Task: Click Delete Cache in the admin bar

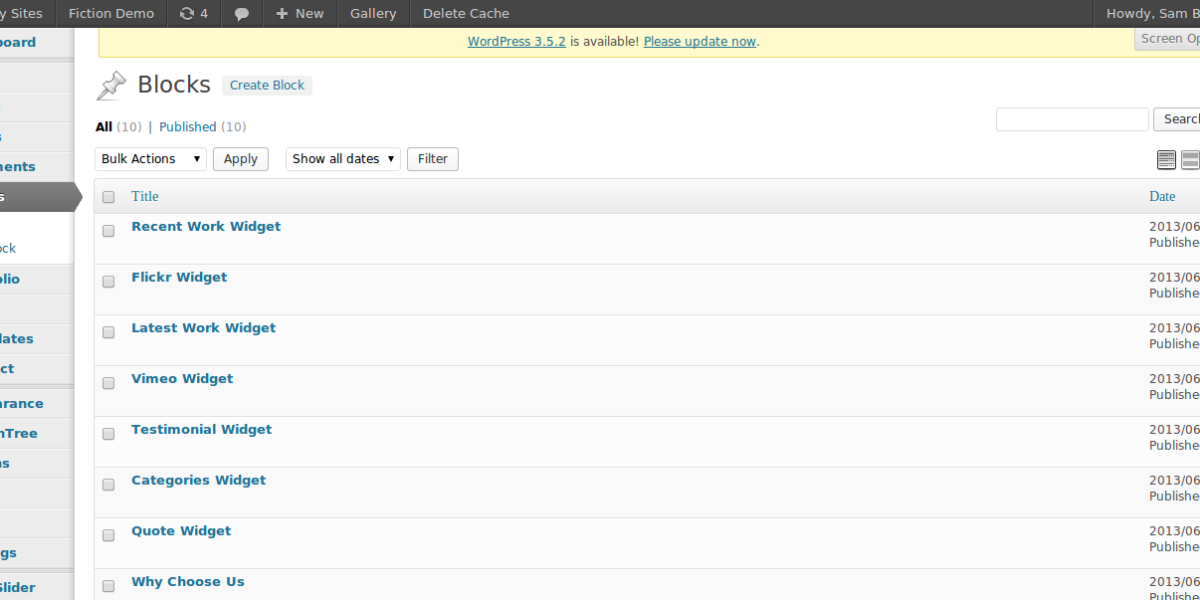Action: (x=466, y=14)
